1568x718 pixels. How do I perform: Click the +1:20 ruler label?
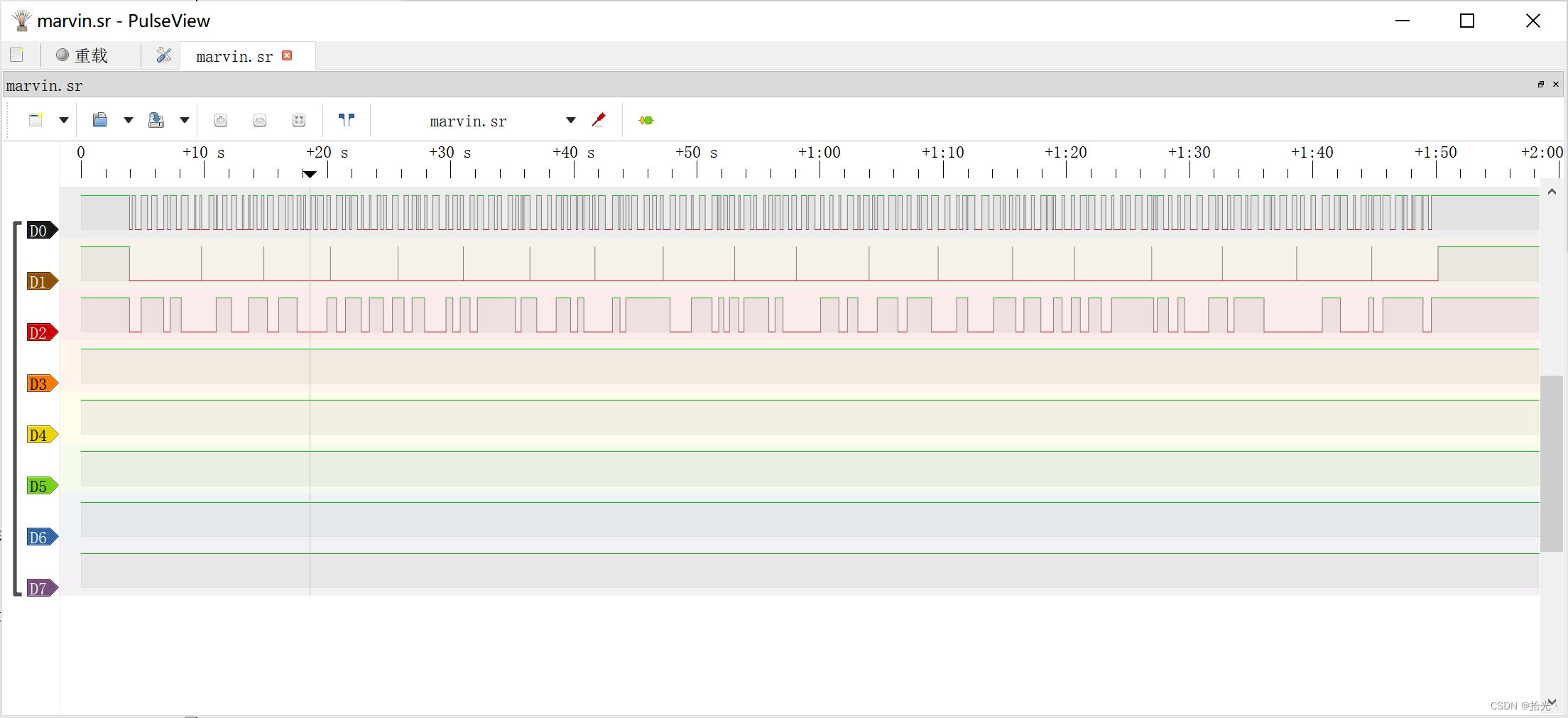1066,152
